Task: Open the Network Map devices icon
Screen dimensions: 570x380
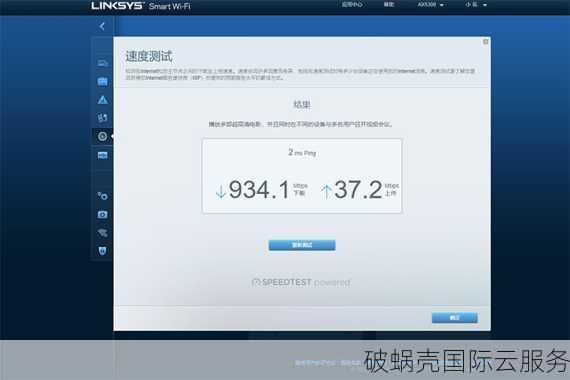Action: 103,63
